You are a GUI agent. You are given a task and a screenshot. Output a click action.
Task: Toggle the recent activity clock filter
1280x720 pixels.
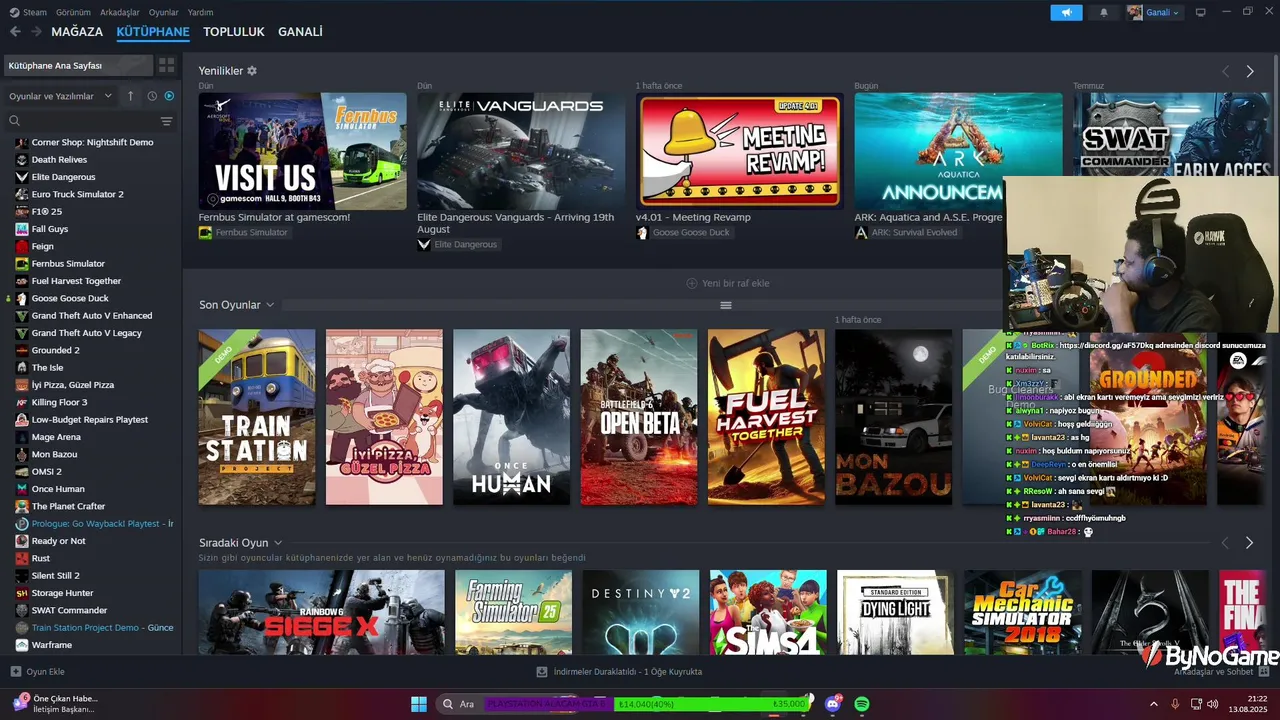tap(152, 96)
